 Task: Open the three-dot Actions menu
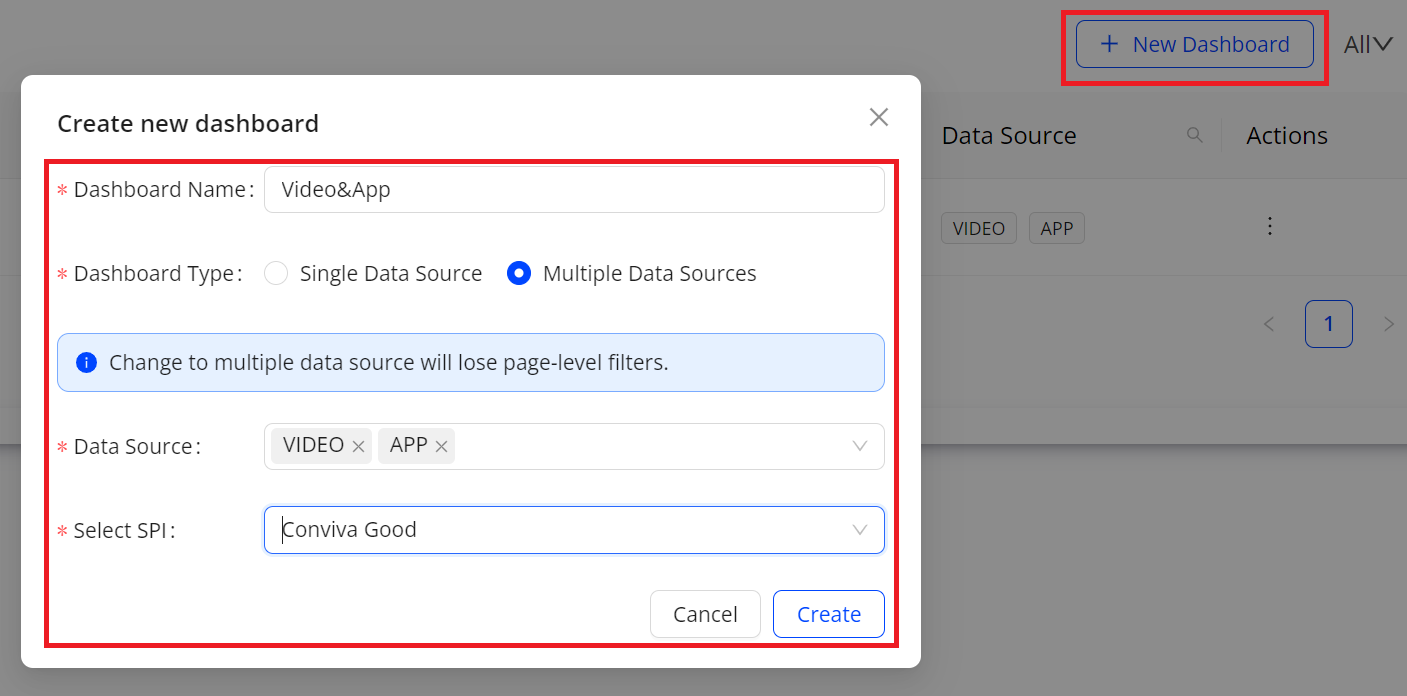point(1269,226)
